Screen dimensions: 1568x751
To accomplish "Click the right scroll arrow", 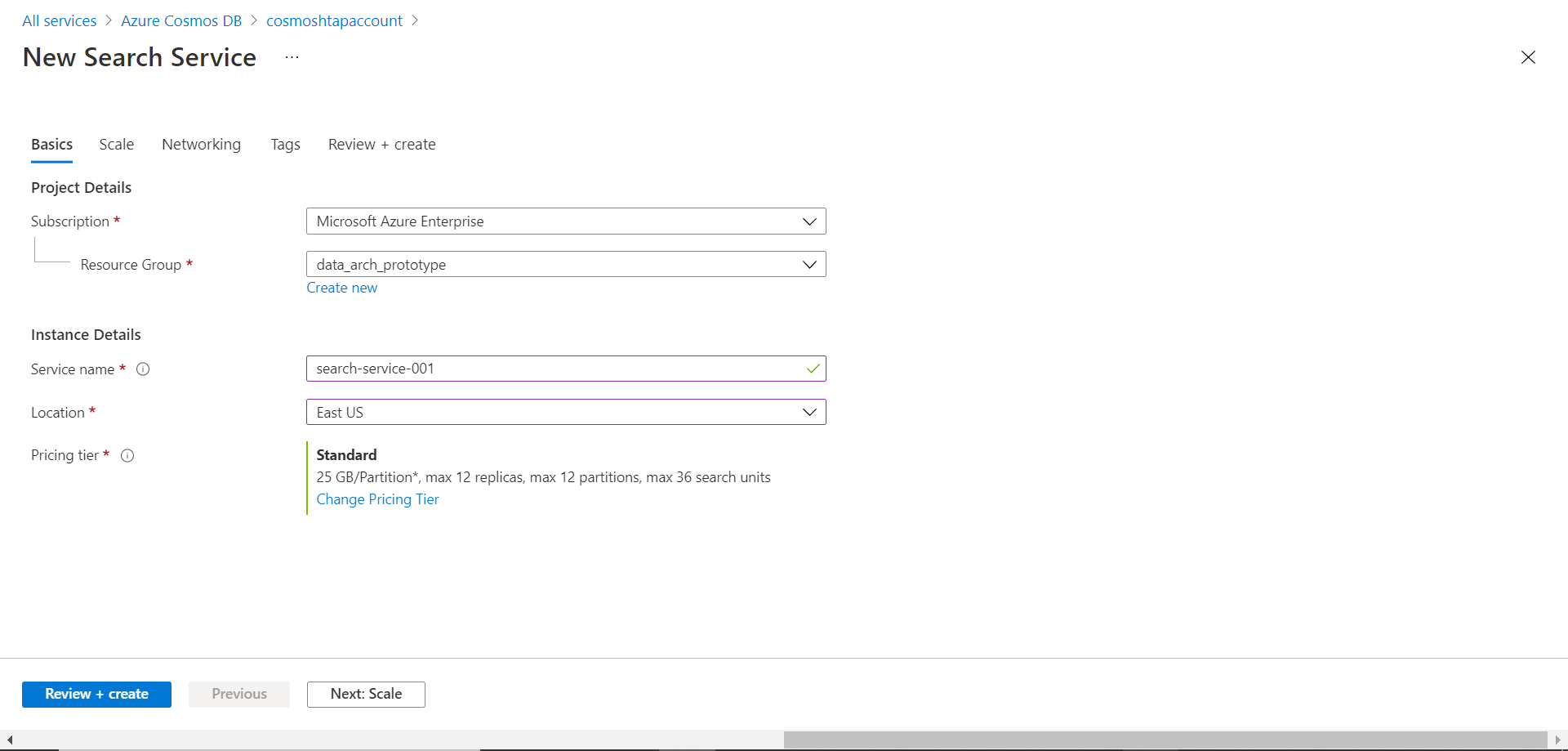I will [1558, 740].
